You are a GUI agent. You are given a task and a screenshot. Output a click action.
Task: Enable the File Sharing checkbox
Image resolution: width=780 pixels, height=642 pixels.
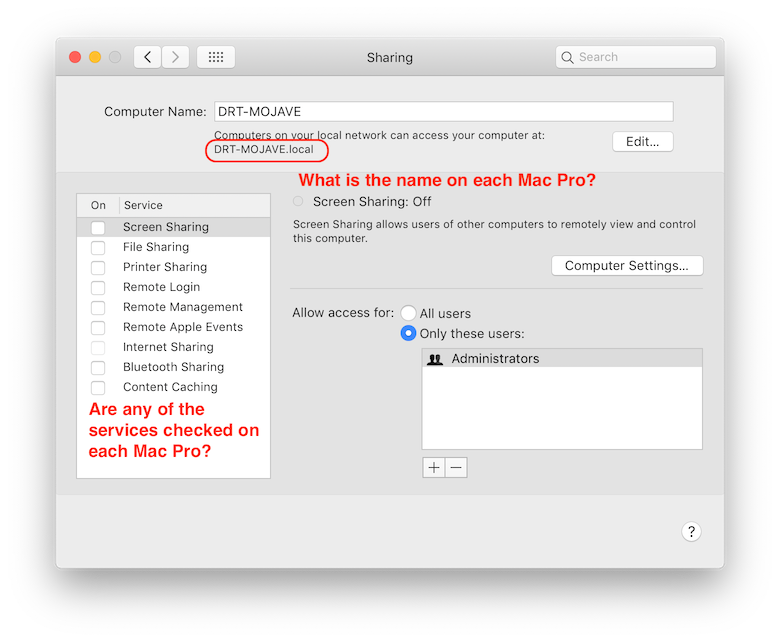click(98, 248)
